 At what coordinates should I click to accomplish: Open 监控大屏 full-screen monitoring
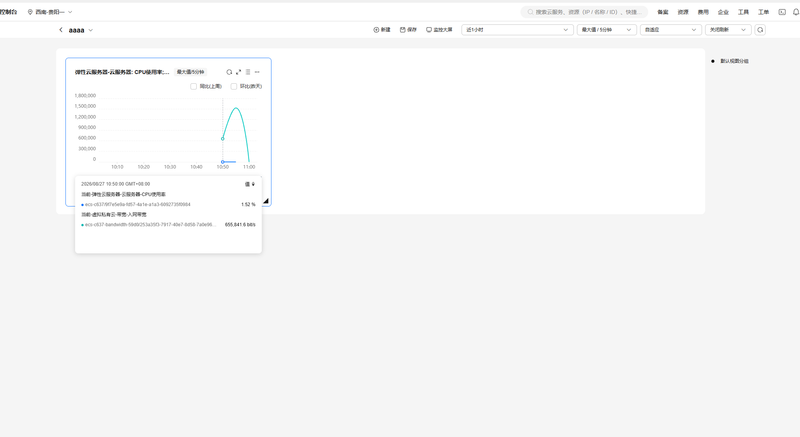[439, 30]
